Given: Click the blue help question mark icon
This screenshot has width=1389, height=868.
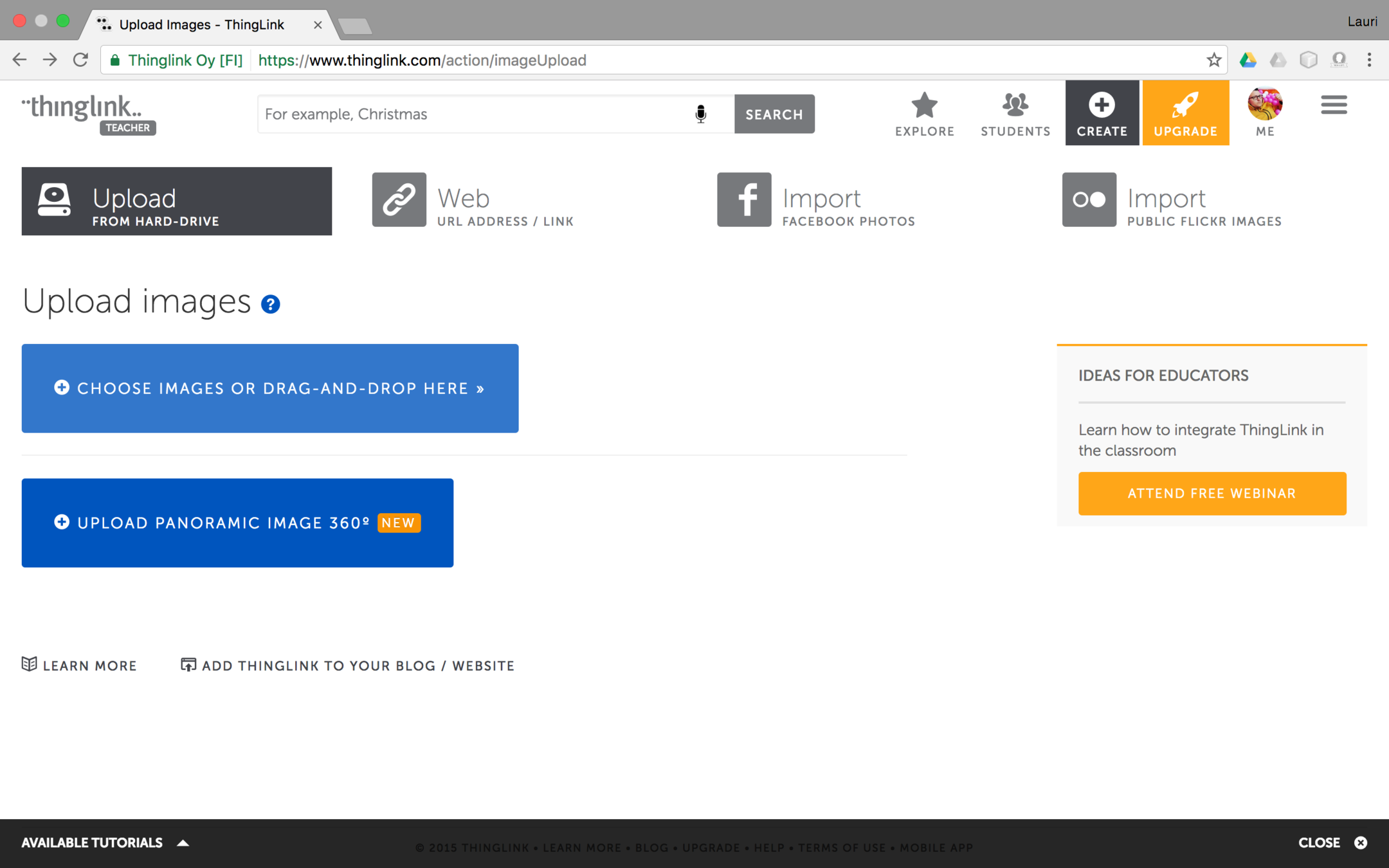Looking at the screenshot, I should [270, 304].
